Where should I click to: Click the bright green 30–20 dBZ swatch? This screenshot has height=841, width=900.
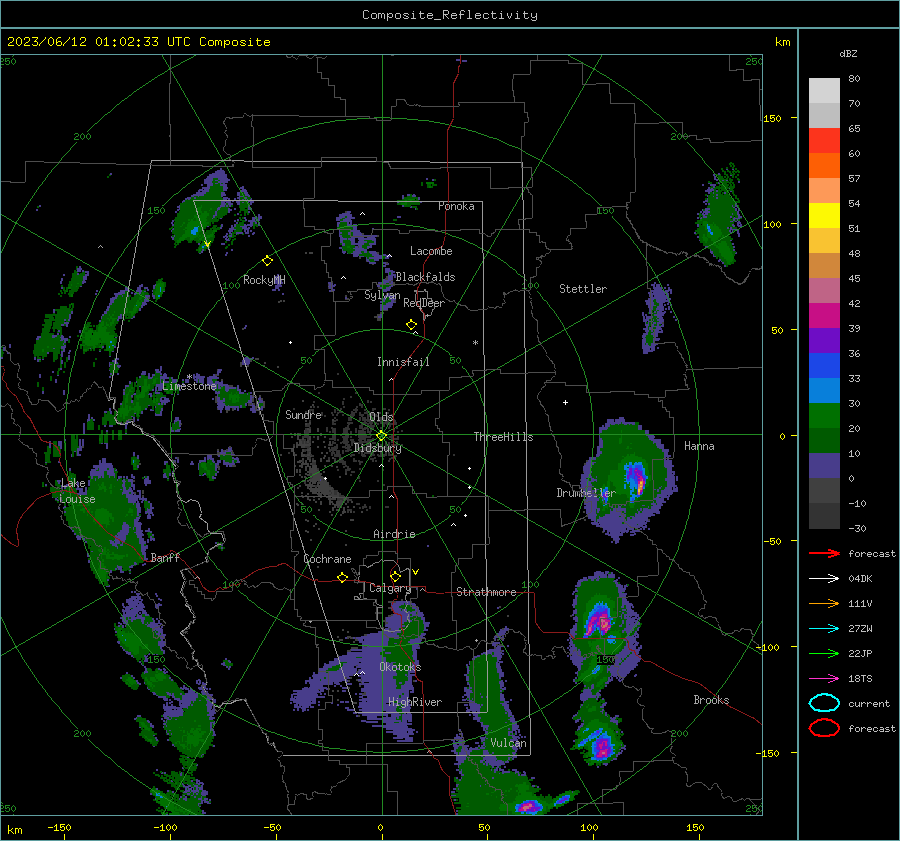tap(824, 416)
